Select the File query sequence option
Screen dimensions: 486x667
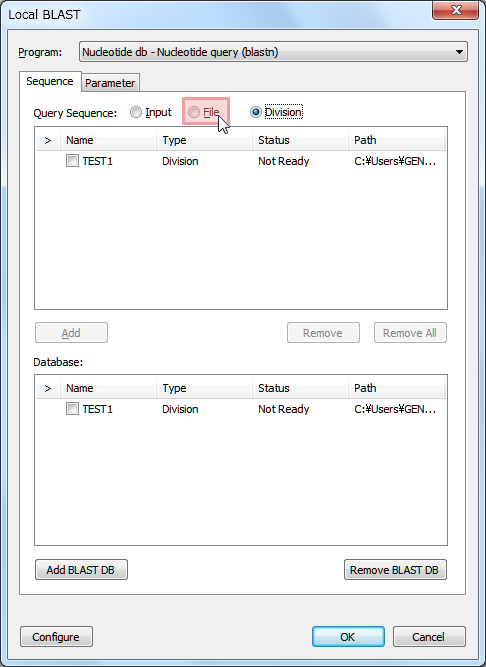[204, 112]
